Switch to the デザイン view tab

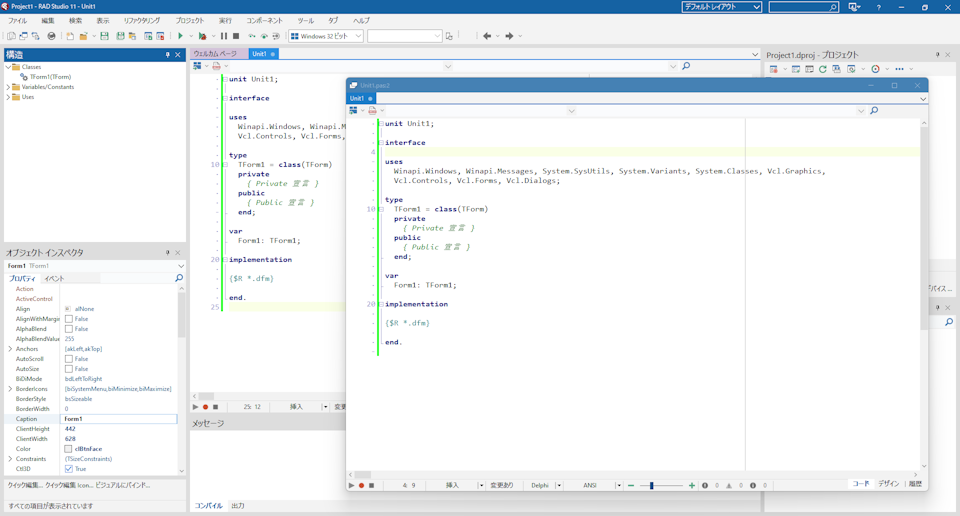pos(888,484)
